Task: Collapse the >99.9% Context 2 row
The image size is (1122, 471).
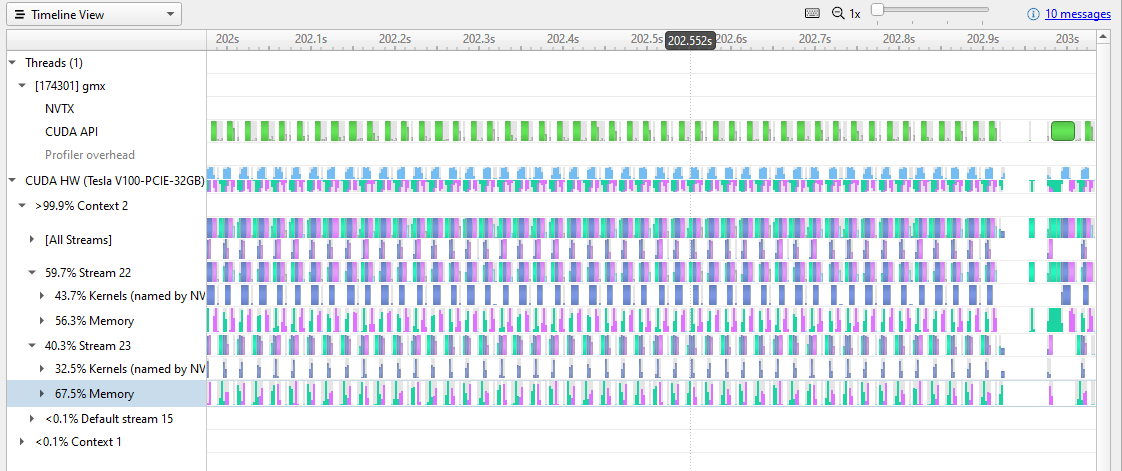Action: point(21,206)
